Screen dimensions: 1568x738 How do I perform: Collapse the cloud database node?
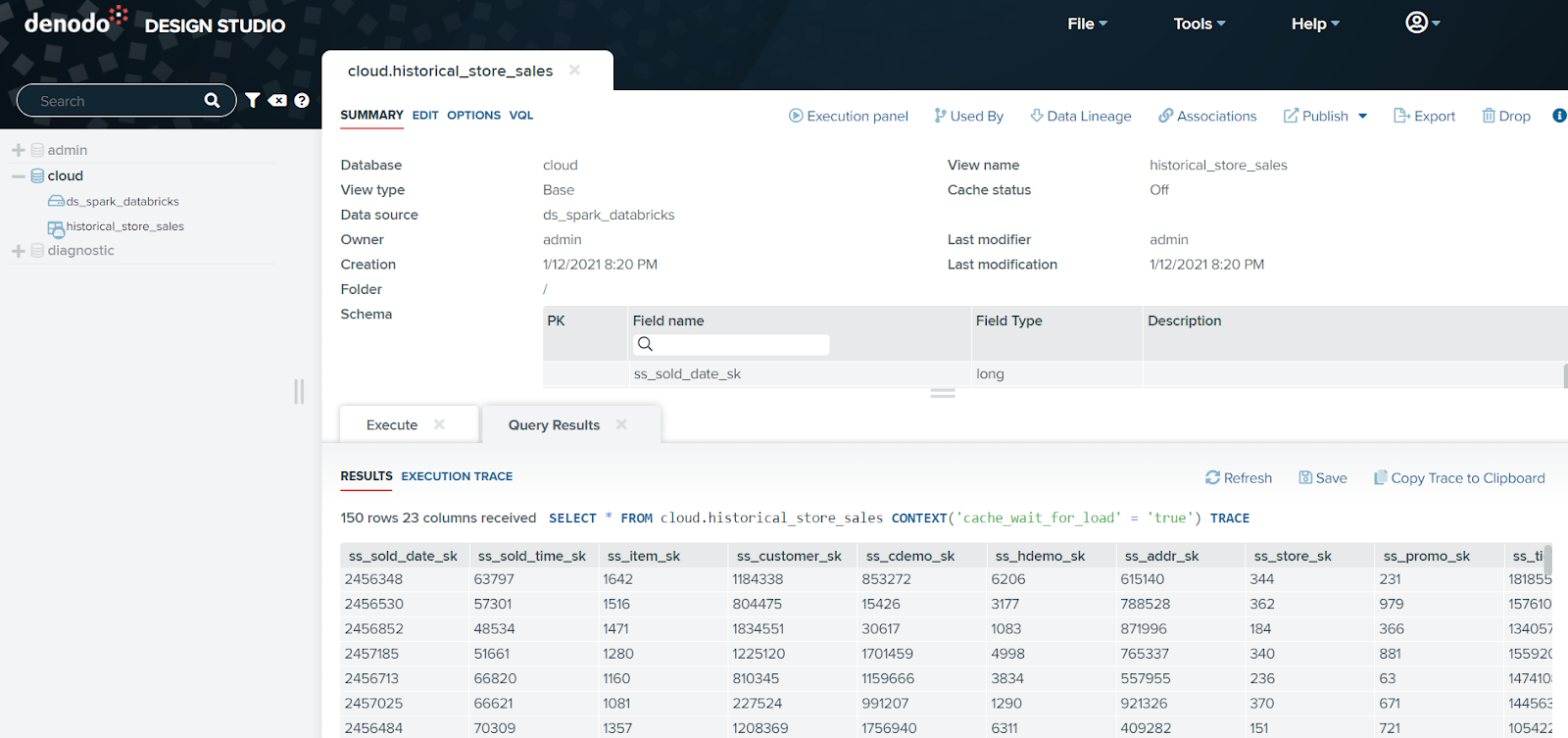(x=18, y=176)
